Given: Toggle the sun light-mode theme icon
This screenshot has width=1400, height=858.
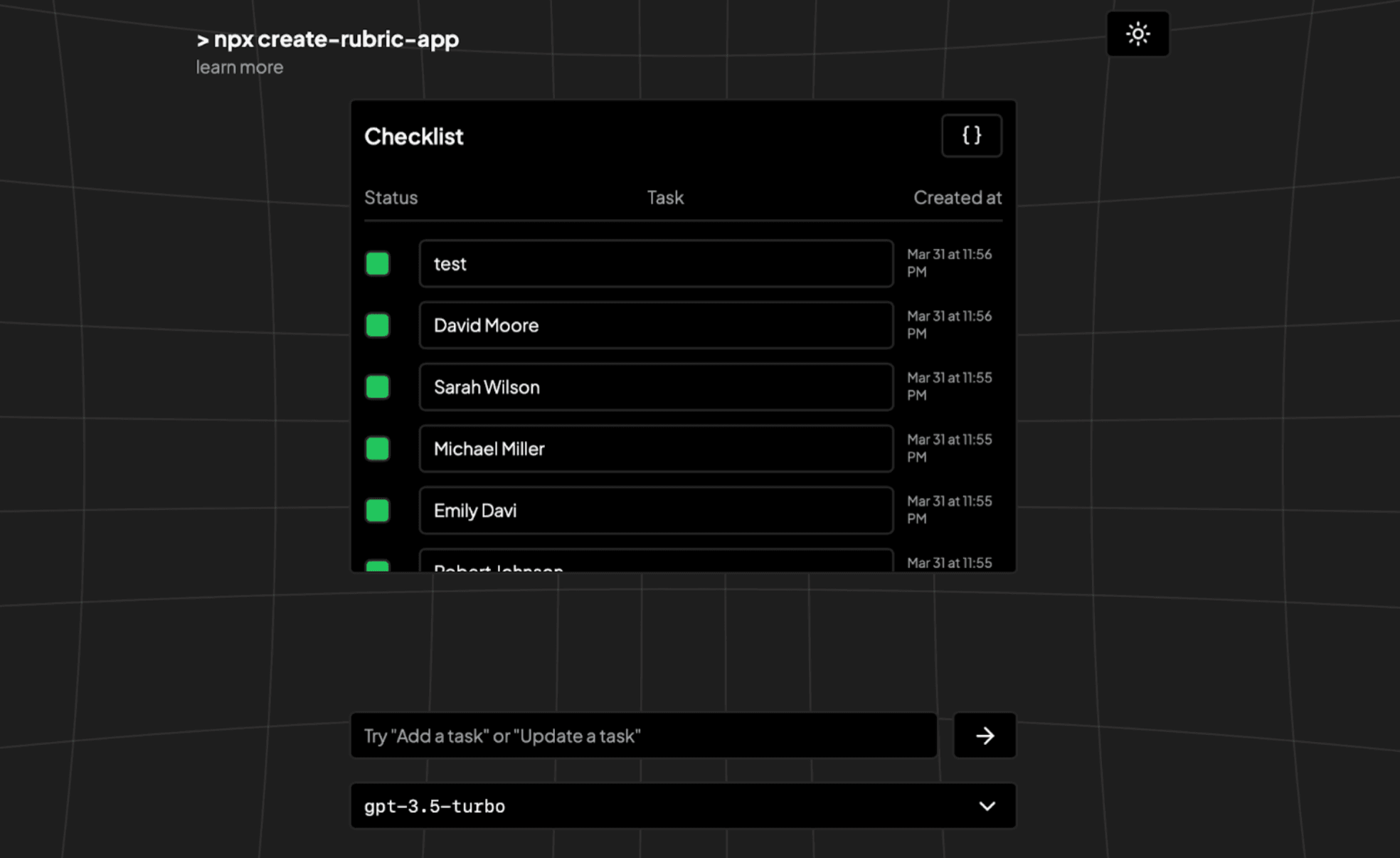Looking at the screenshot, I should 1137,34.
